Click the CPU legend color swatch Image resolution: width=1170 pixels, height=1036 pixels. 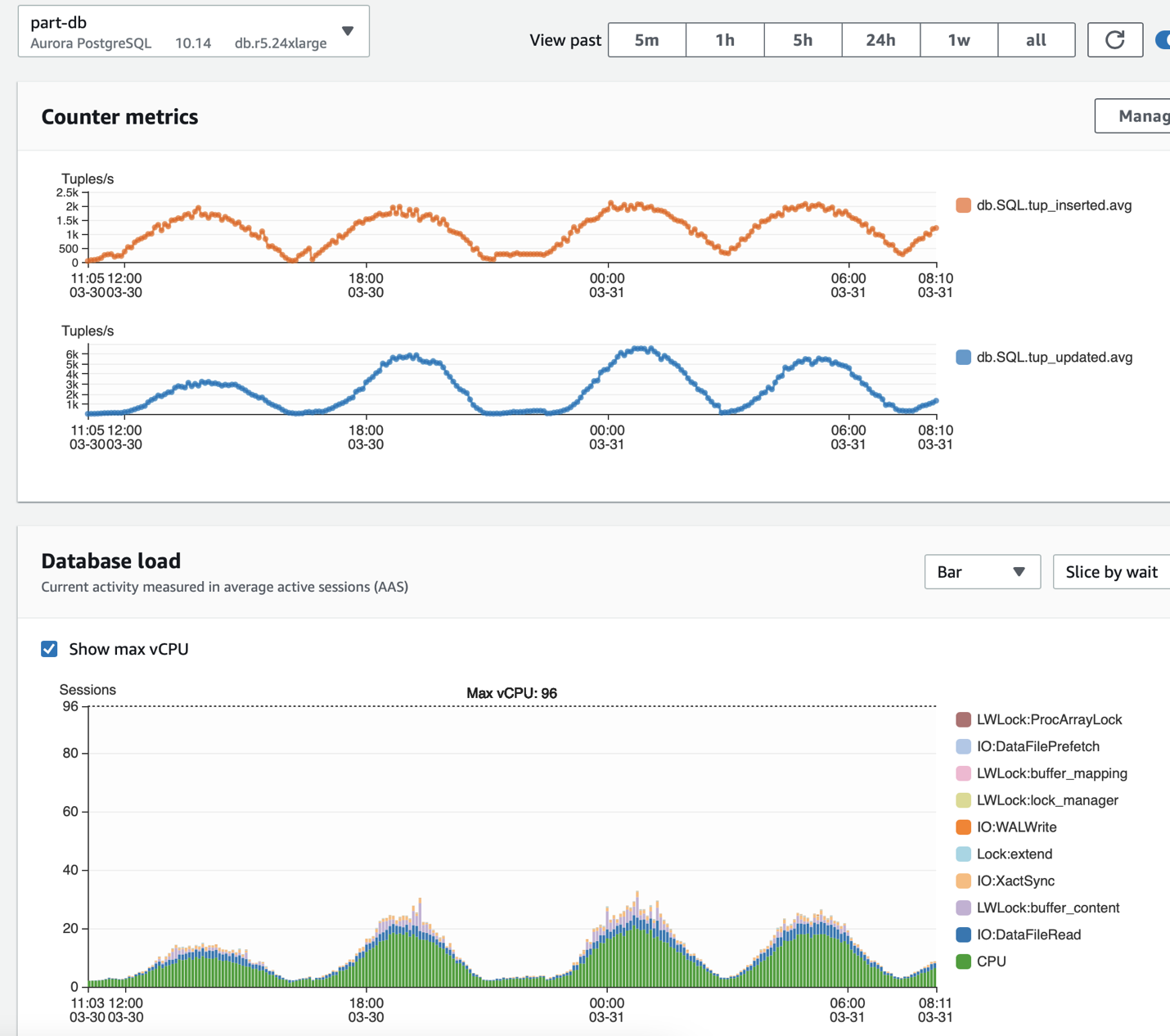point(963,962)
